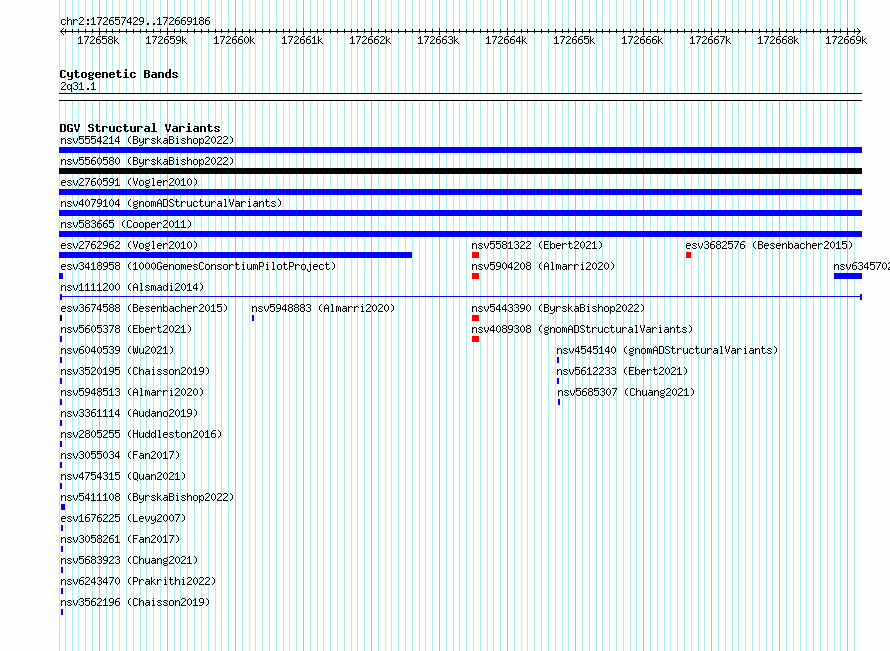
Task: Click nsv4089308 (gnomADStructuralVariants) label
Action: tap(582, 329)
